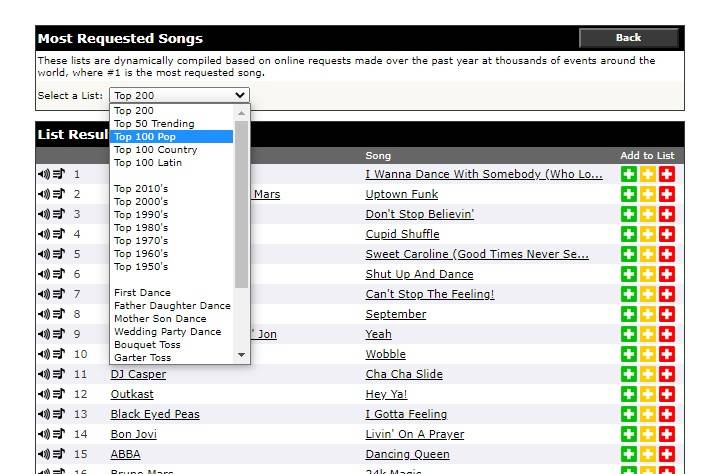Add Yeah with red plus icon
Screen dimensions: 711x474
(x=667, y=334)
